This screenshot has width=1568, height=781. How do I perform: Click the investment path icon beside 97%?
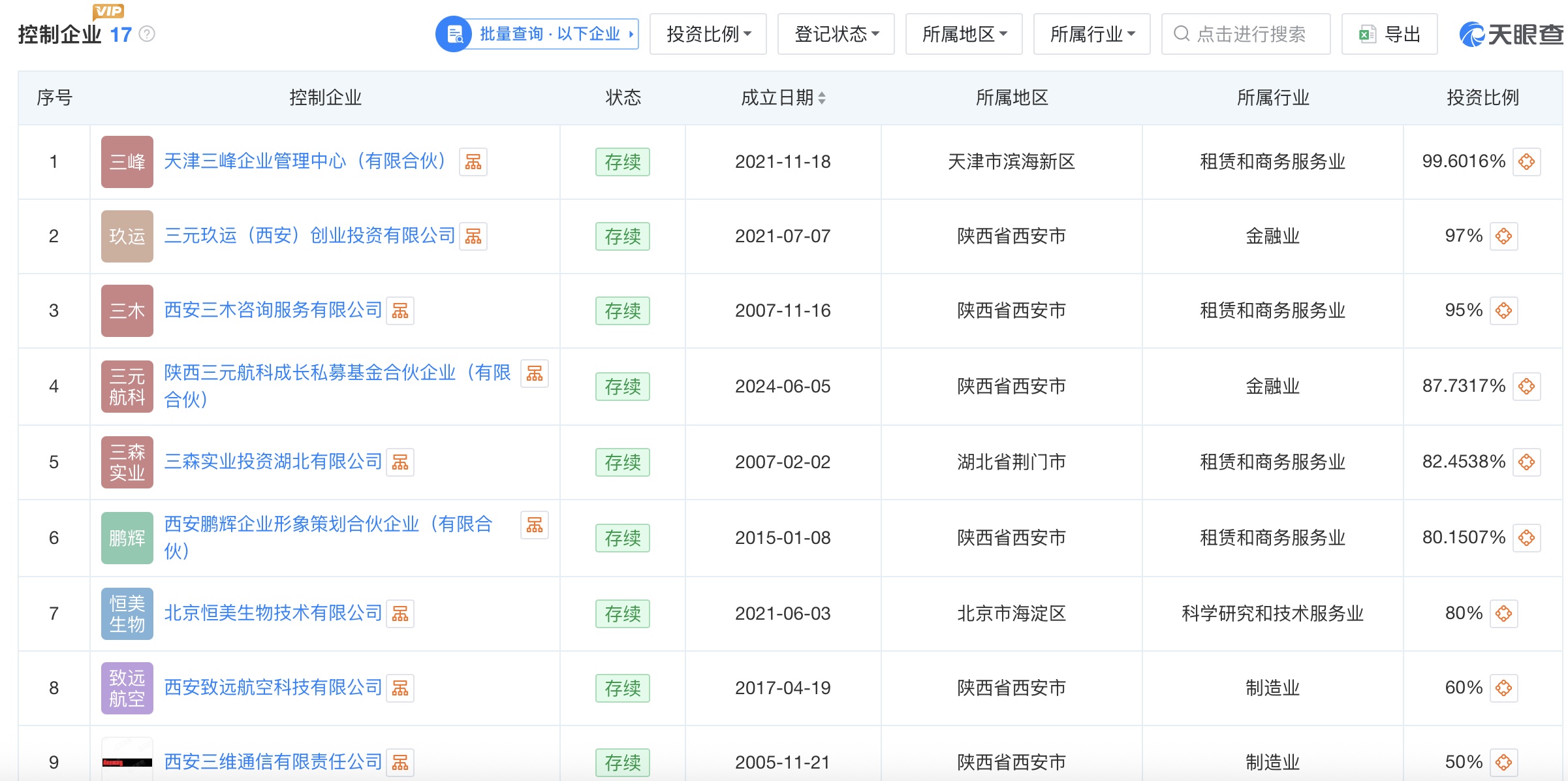[1503, 236]
